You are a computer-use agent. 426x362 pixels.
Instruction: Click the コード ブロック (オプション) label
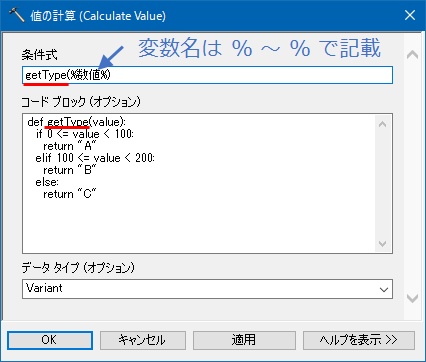pos(81,102)
